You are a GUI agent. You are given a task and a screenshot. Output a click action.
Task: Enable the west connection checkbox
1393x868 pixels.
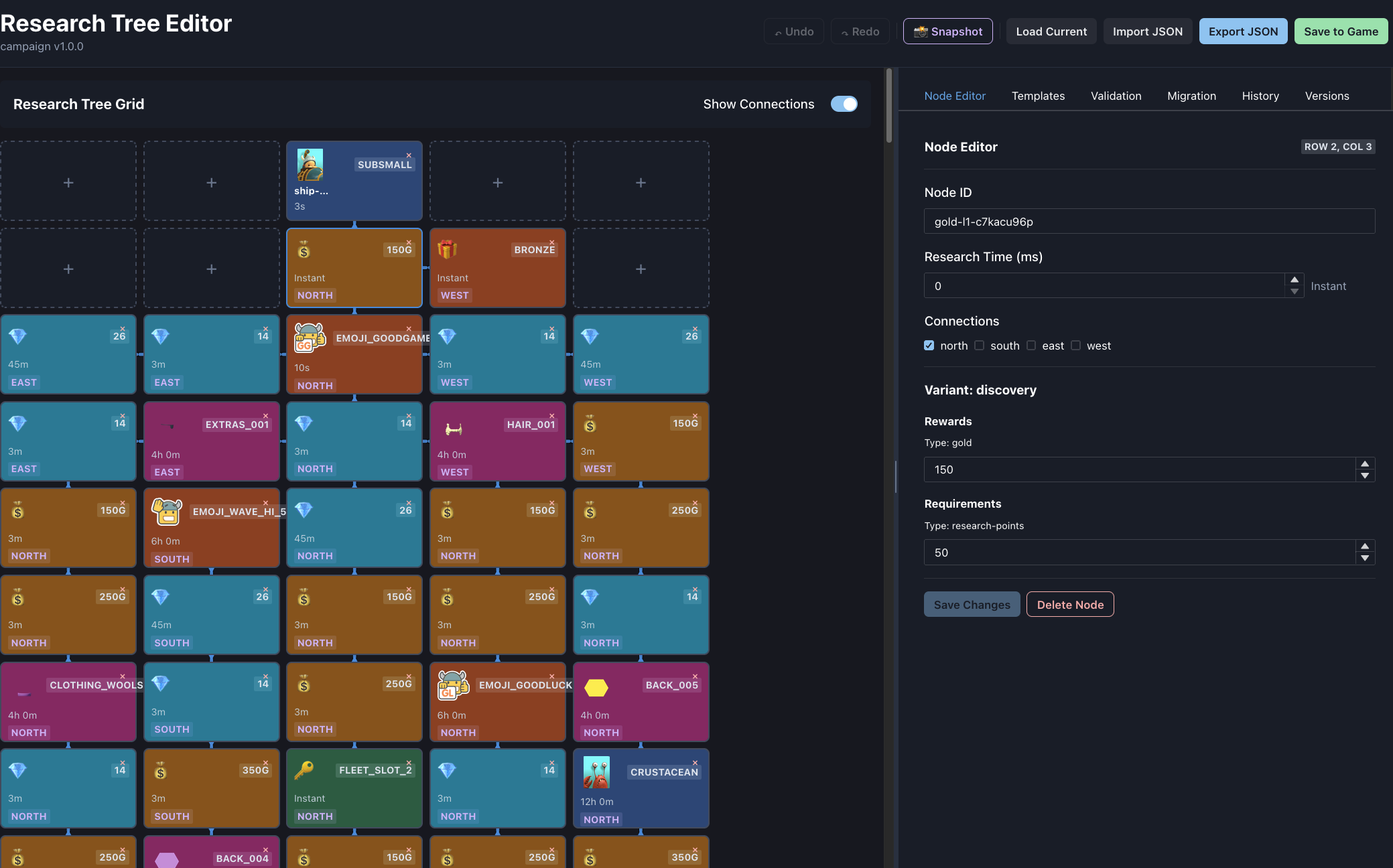[x=1075, y=346]
